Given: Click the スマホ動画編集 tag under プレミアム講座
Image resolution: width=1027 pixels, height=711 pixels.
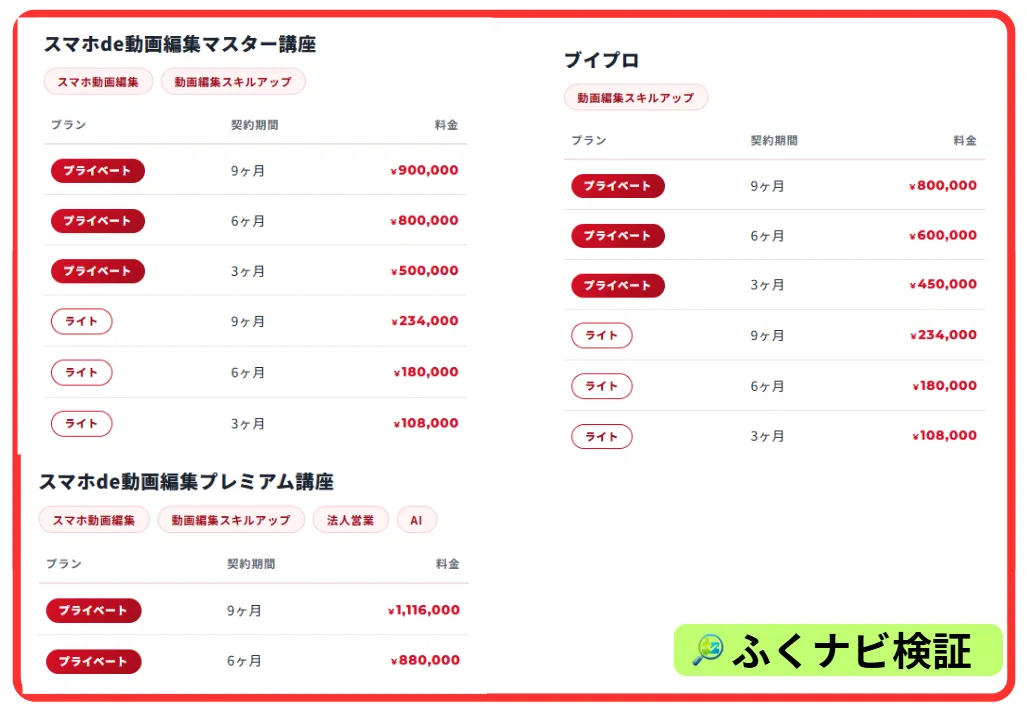Looking at the screenshot, I should [94, 520].
